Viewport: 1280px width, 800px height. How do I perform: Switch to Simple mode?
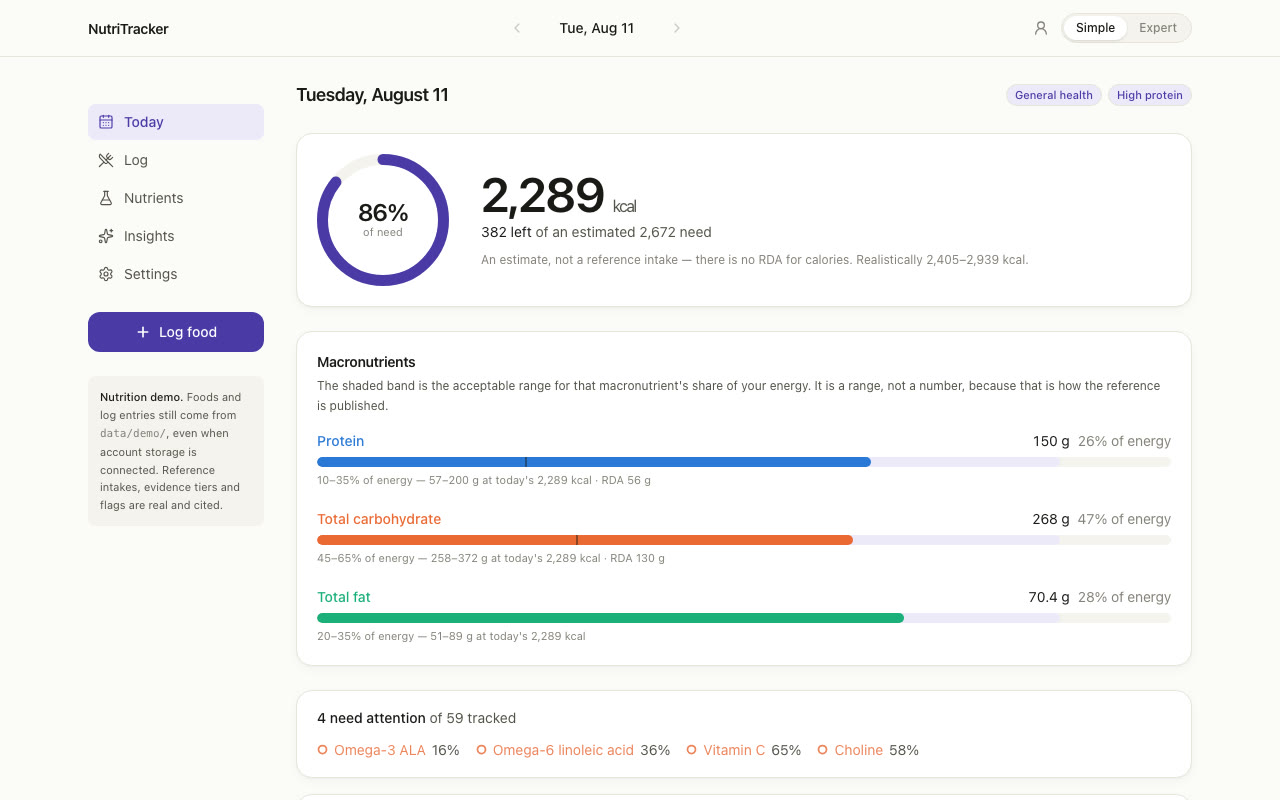(1095, 28)
